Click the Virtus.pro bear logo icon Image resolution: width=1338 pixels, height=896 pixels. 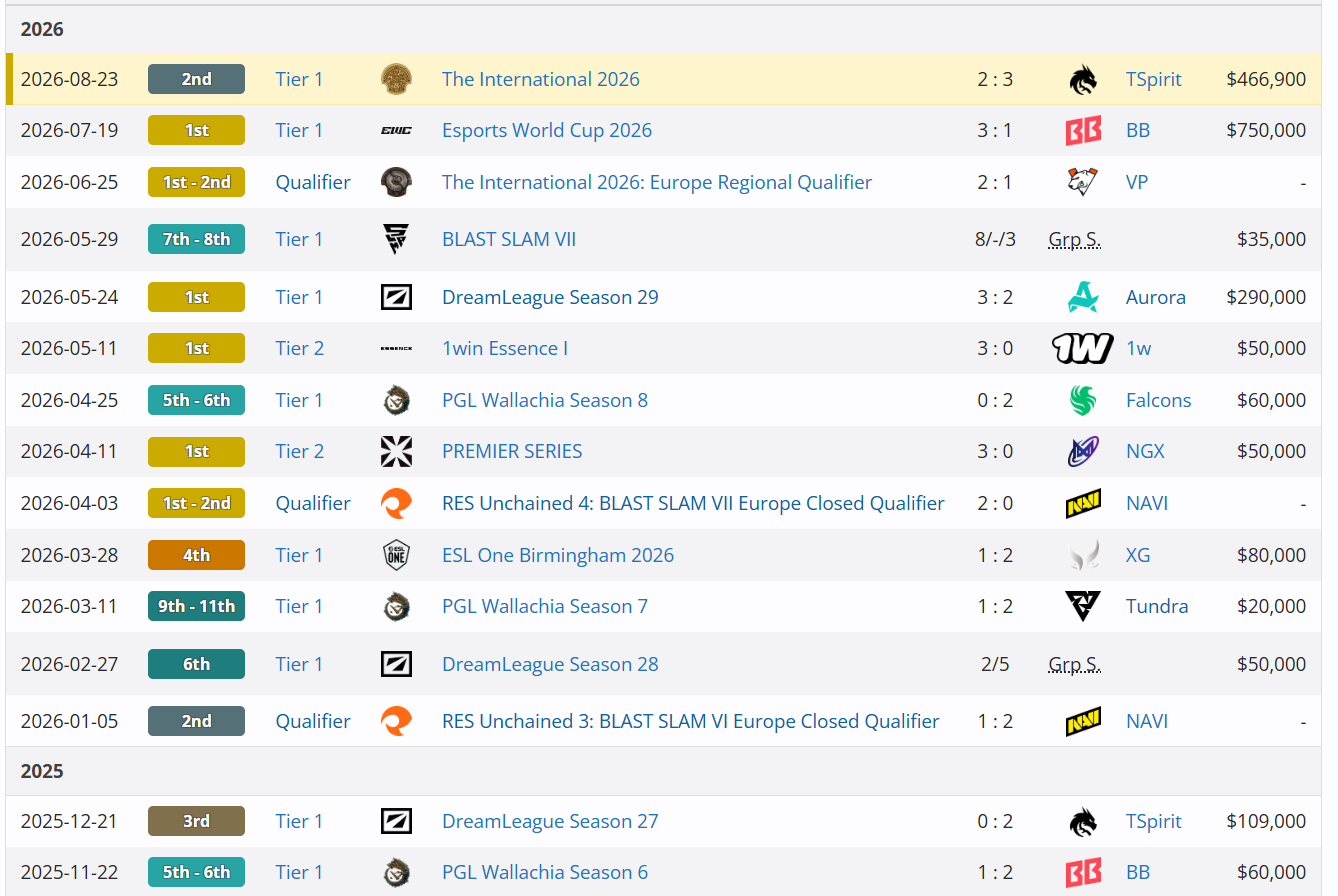[x=1082, y=182]
